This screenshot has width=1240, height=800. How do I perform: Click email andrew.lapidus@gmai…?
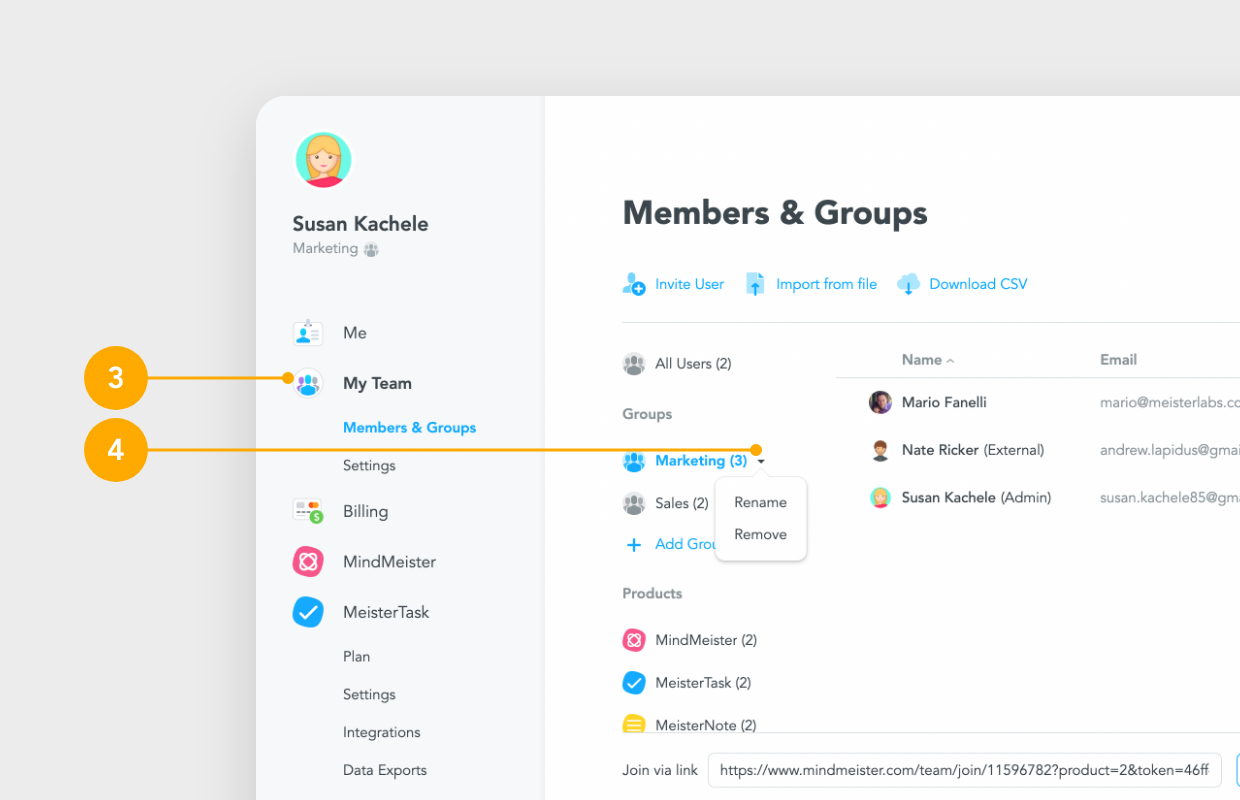1170,450
